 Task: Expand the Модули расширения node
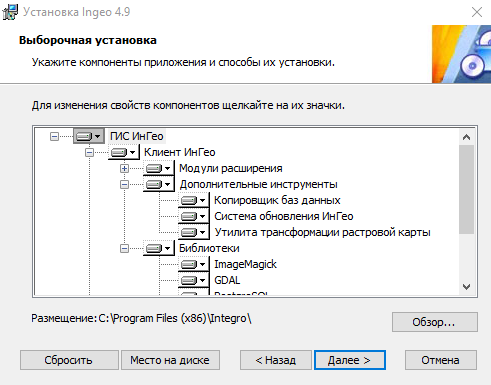click(x=124, y=168)
